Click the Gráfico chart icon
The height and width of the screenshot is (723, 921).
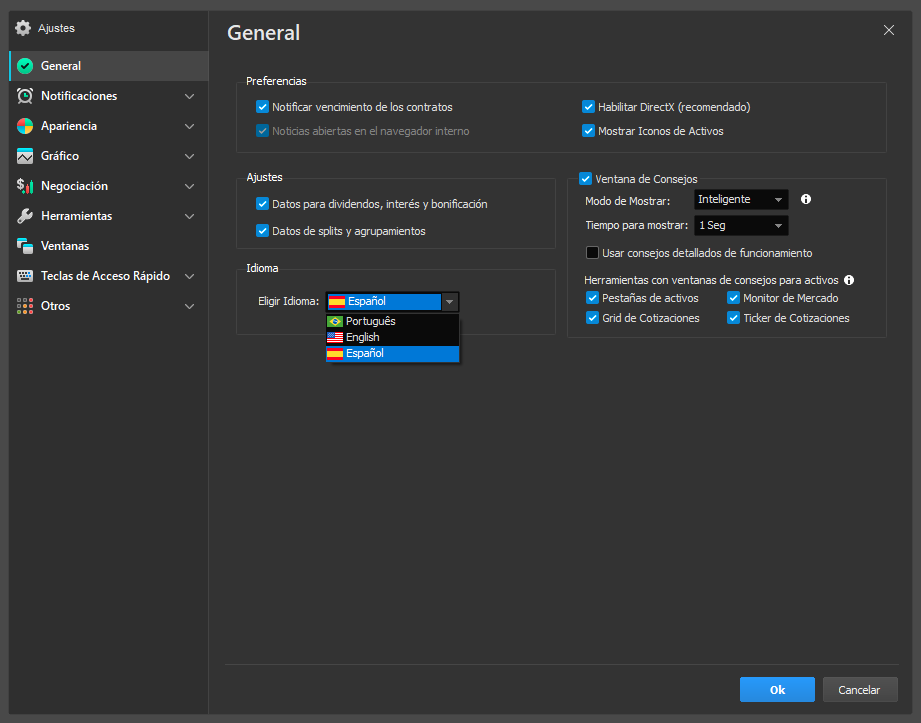click(x=25, y=156)
